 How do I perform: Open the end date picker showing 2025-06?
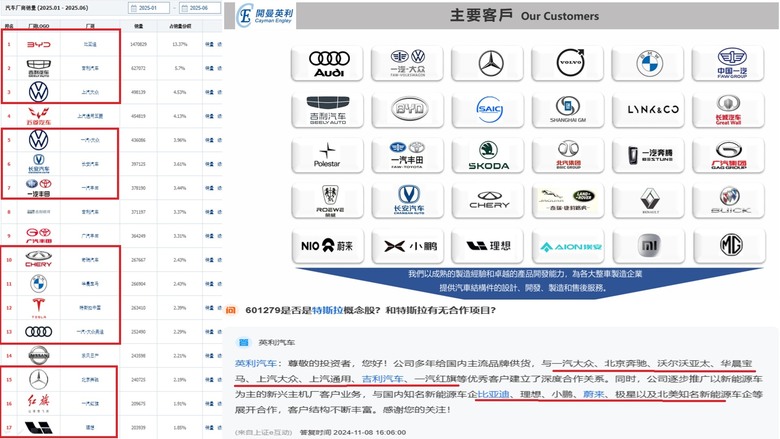click(x=200, y=8)
